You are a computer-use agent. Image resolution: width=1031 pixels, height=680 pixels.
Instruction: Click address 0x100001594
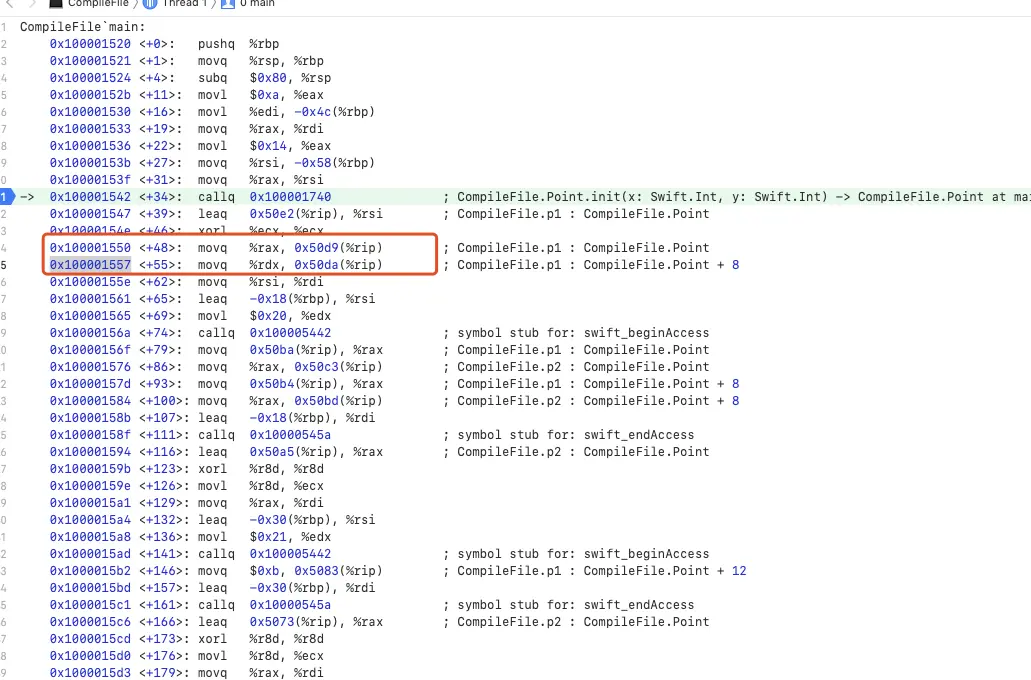pos(90,452)
